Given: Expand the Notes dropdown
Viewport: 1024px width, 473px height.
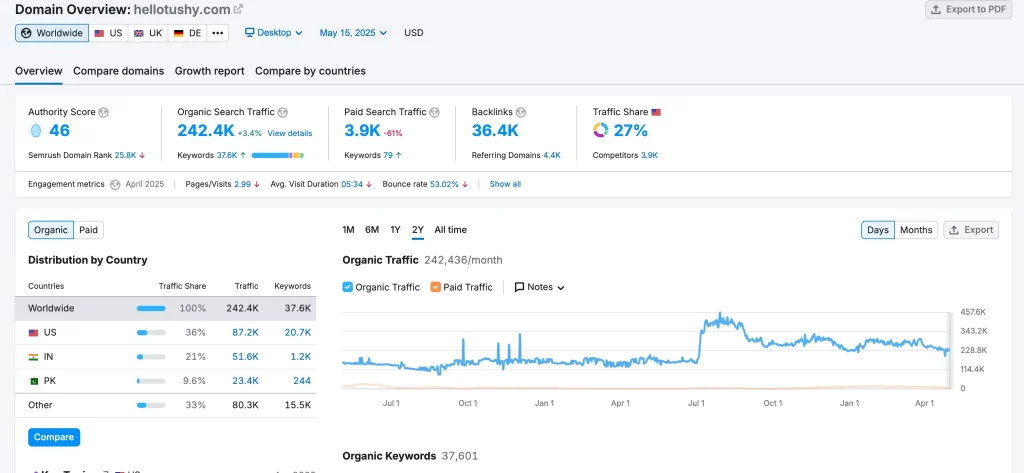Looking at the screenshot, I should [539, 287].
